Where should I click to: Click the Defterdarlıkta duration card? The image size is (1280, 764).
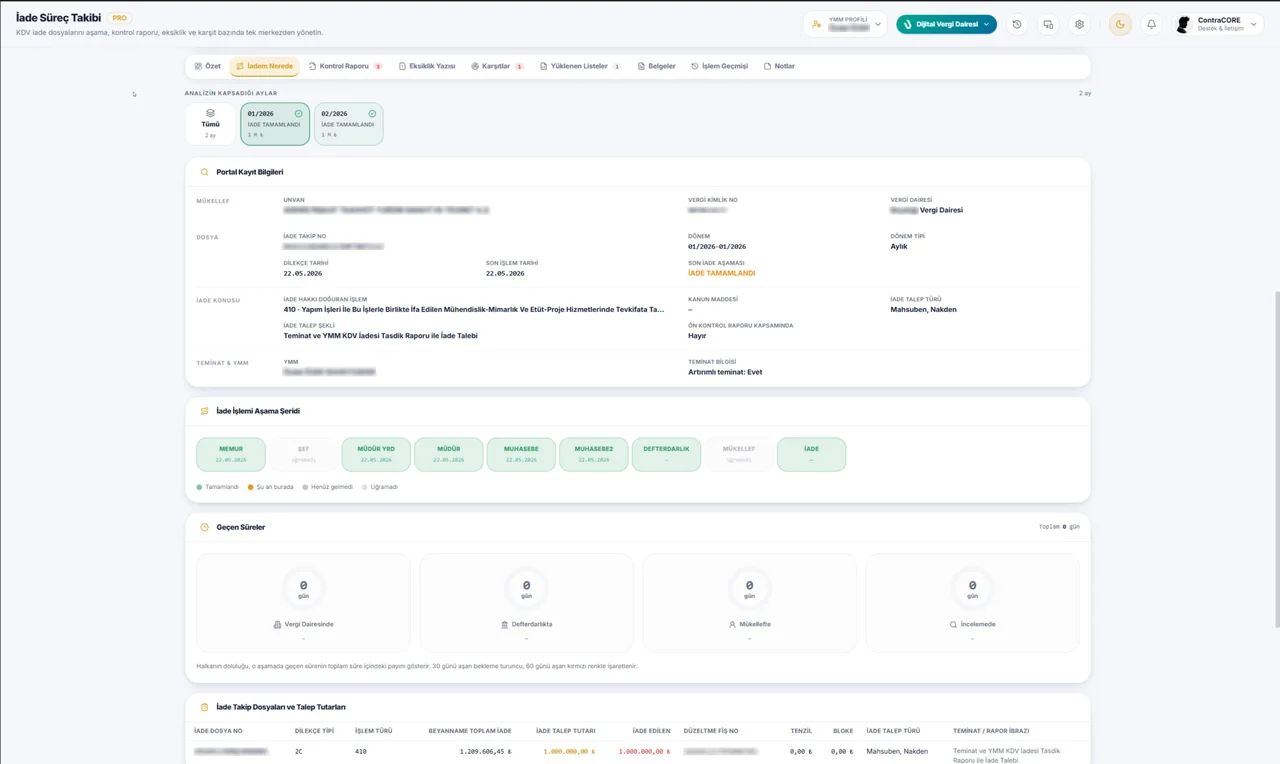526,603
